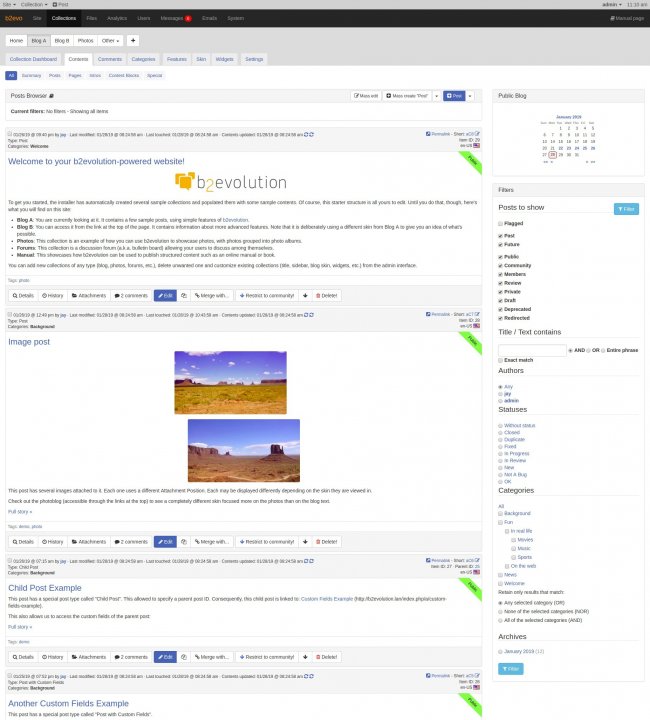Viewport: 650px width, 720px height.
Task: Open the dropdown arrow beside Mass create
Action: tap(437, 96)
